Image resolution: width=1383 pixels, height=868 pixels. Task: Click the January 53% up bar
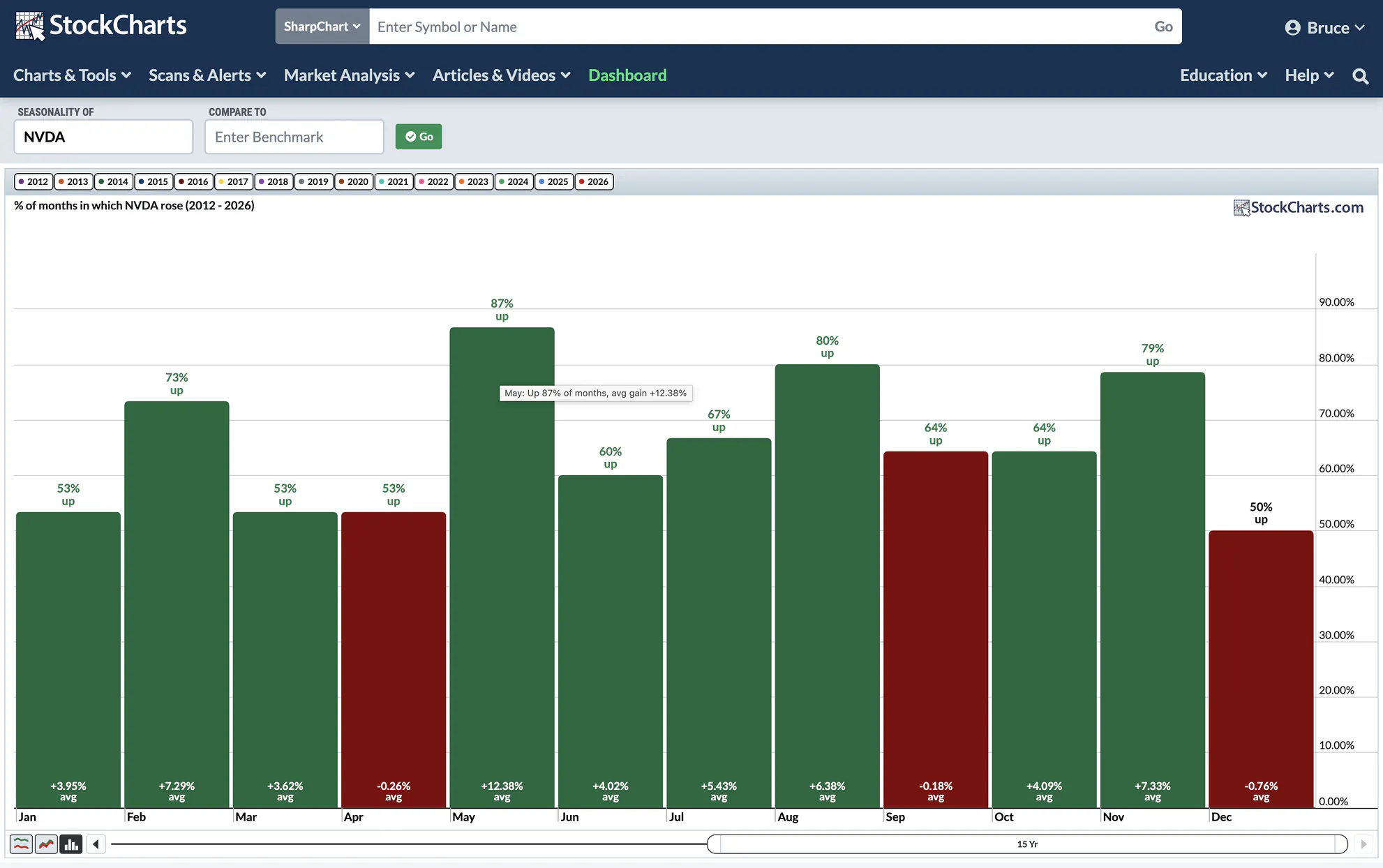coord(68,660)
